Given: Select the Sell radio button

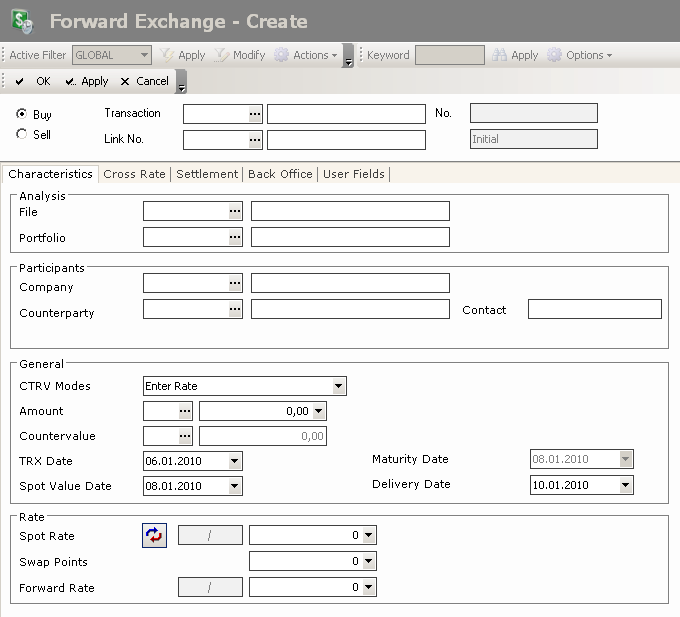Looking at the screenshot, I should point(22,134).
